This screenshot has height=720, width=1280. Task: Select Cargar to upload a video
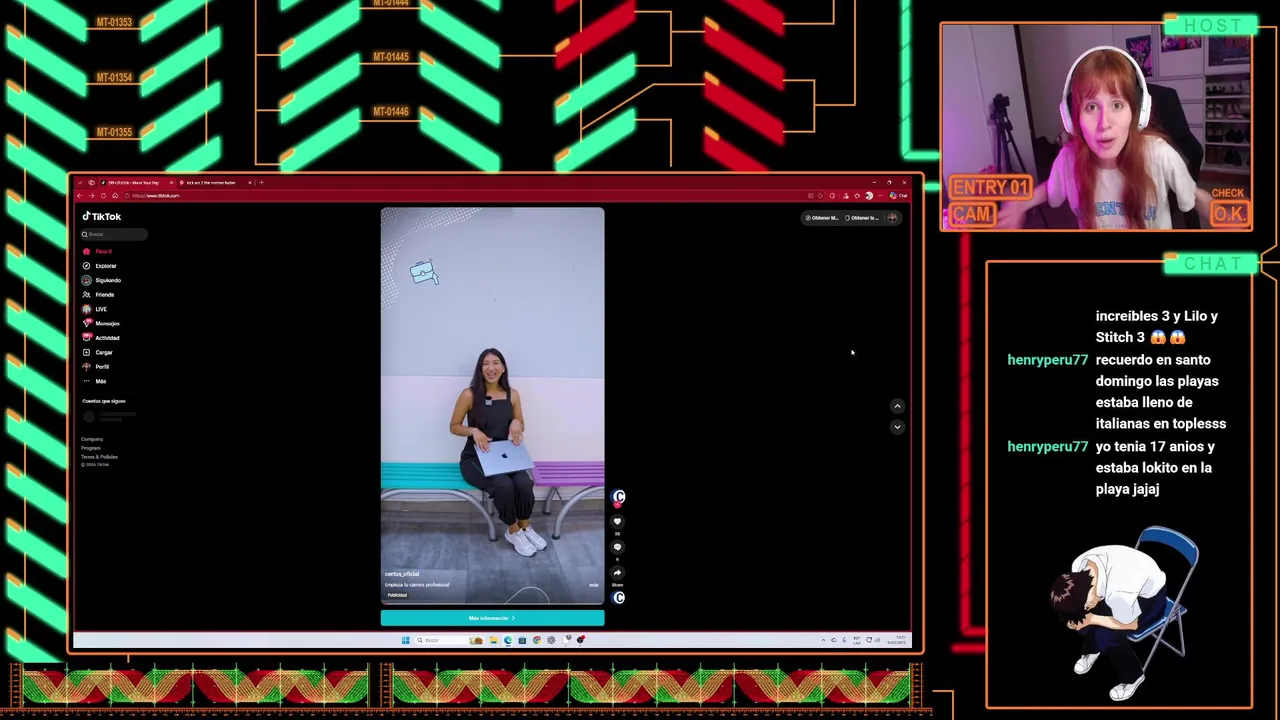98,352
